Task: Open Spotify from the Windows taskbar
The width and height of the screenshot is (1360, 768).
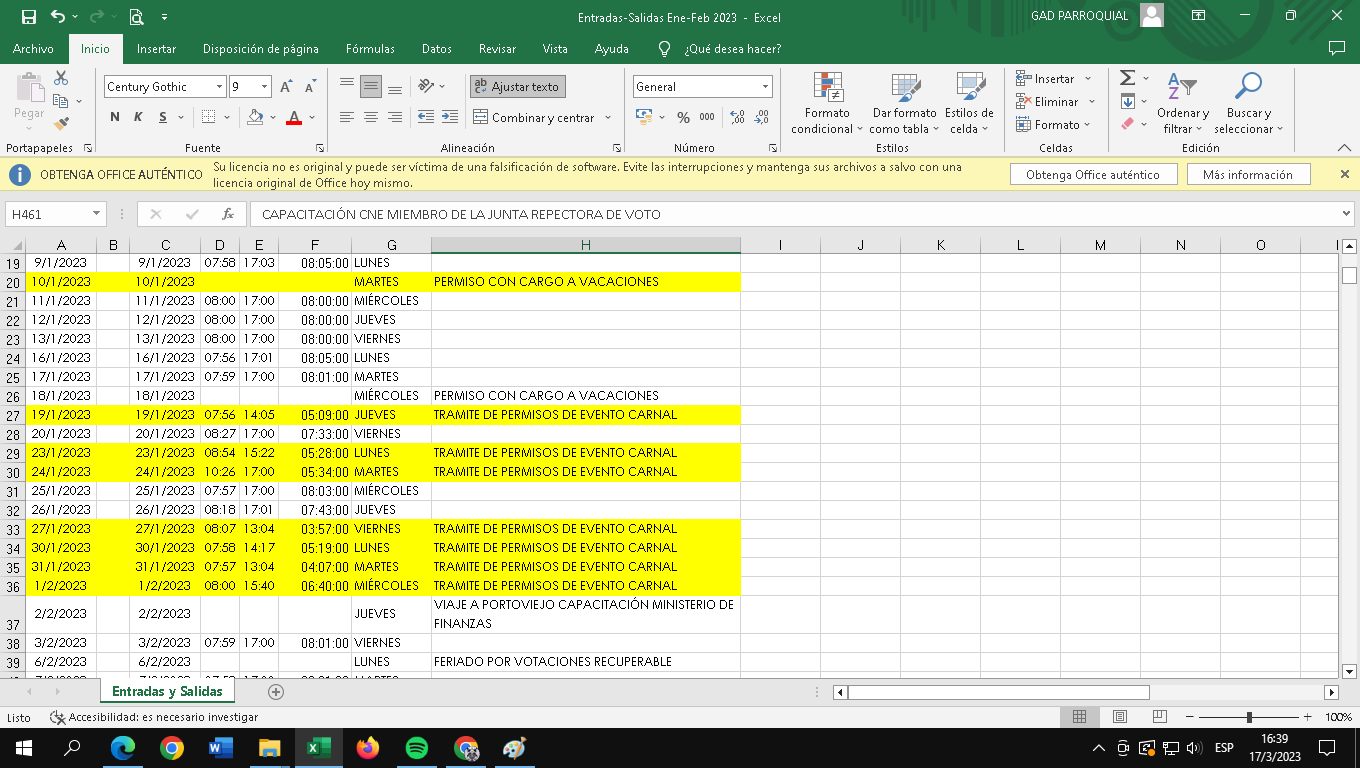Action: 417,748
